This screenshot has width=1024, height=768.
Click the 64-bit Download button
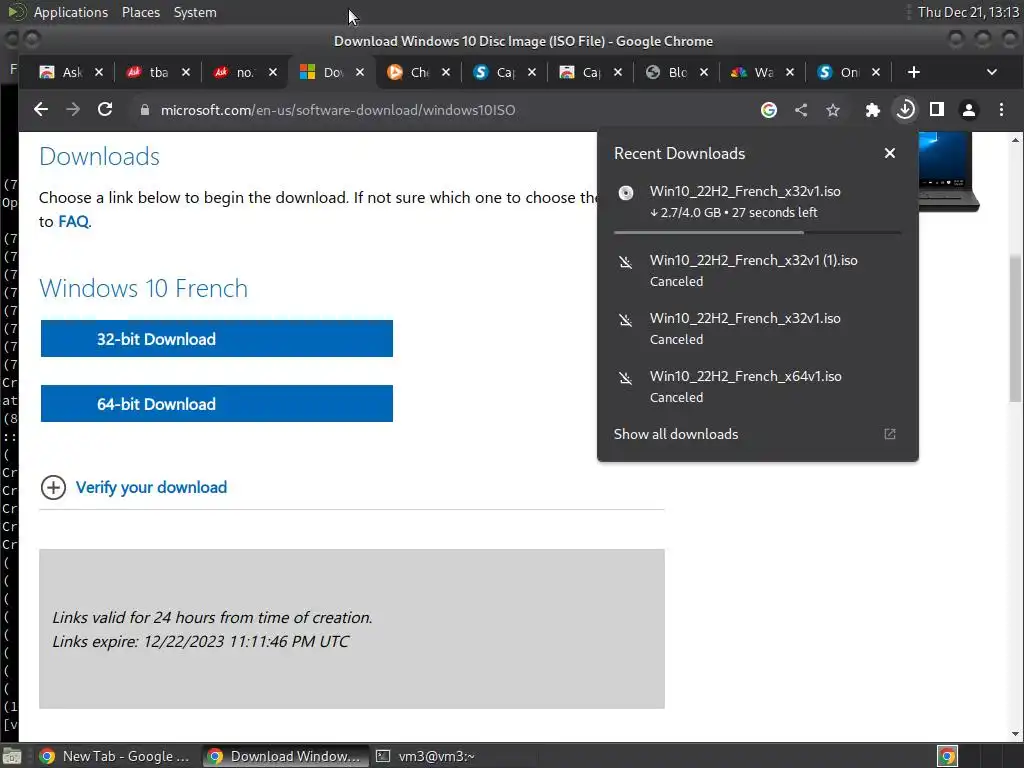click(217, 404)
